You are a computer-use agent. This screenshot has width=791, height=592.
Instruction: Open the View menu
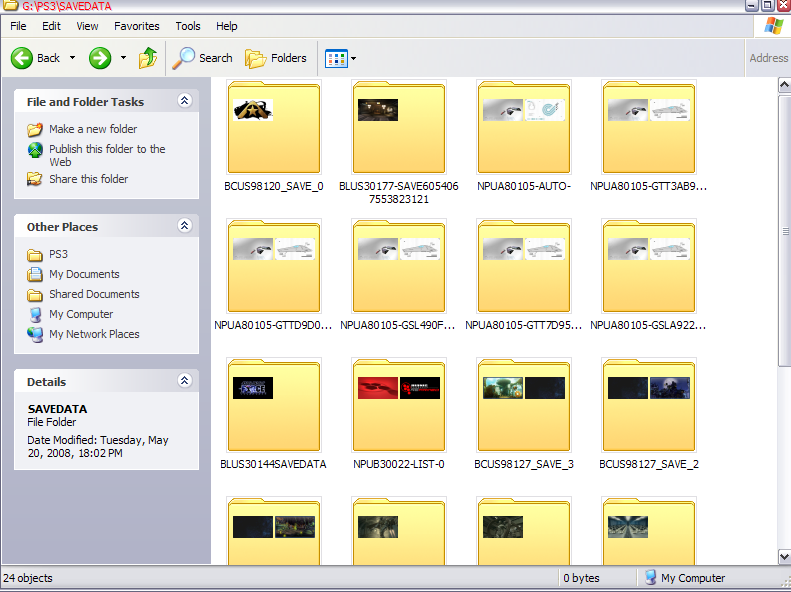pos(87,26)
